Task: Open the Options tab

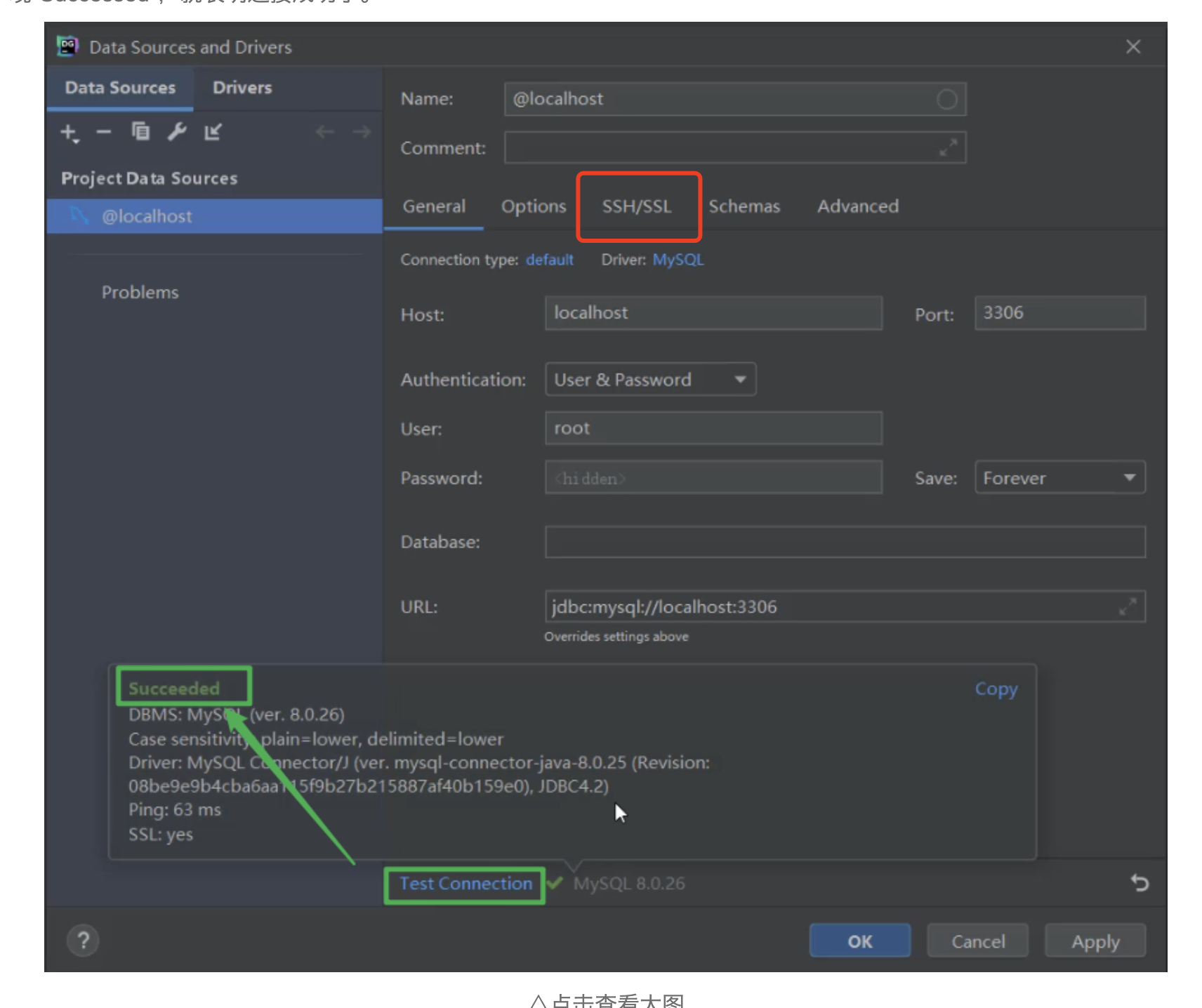Action: pos(534,206)
